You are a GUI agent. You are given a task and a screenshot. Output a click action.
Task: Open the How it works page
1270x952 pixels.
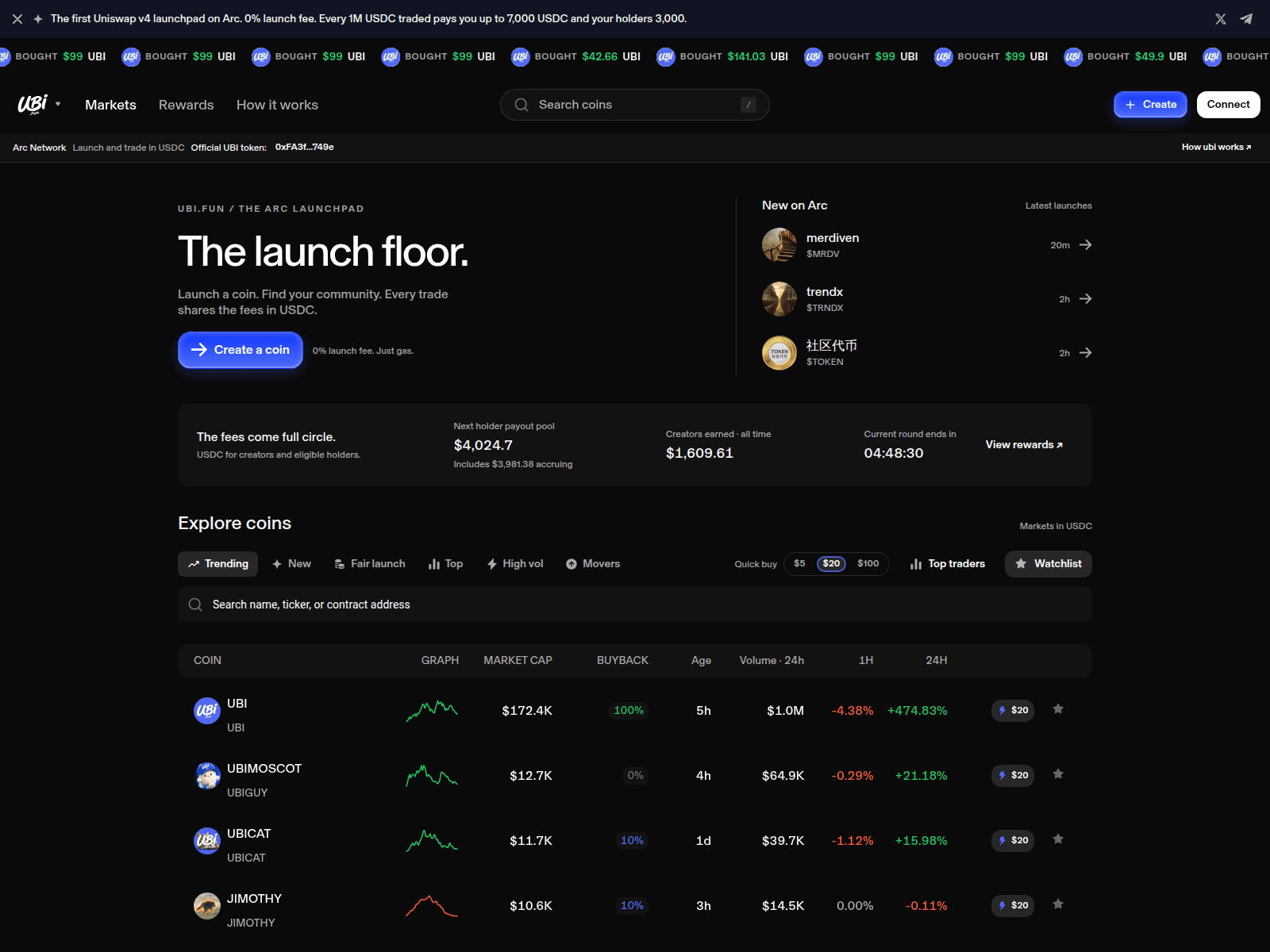coord(277,105)
